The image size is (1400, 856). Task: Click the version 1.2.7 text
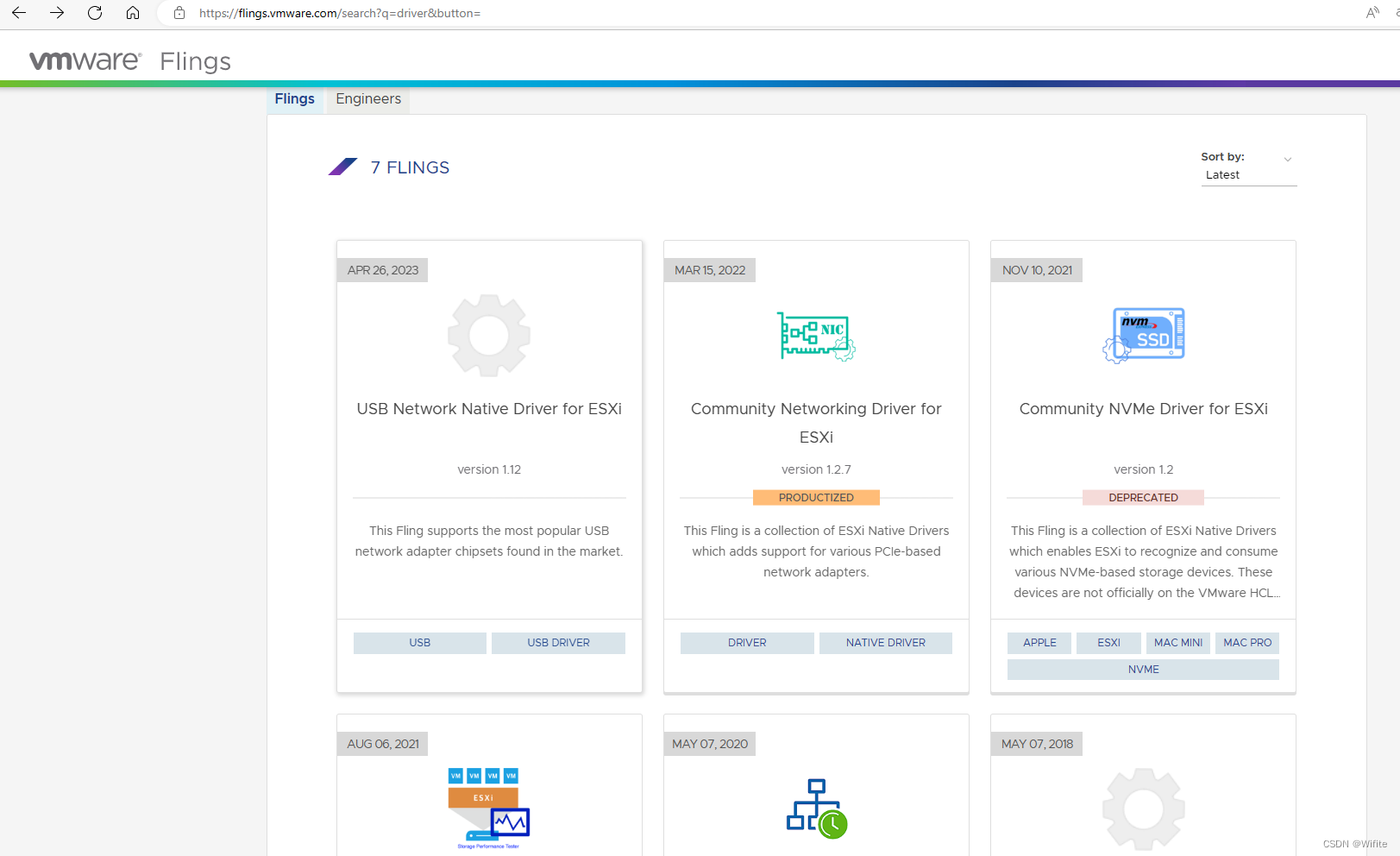point(816,469)
